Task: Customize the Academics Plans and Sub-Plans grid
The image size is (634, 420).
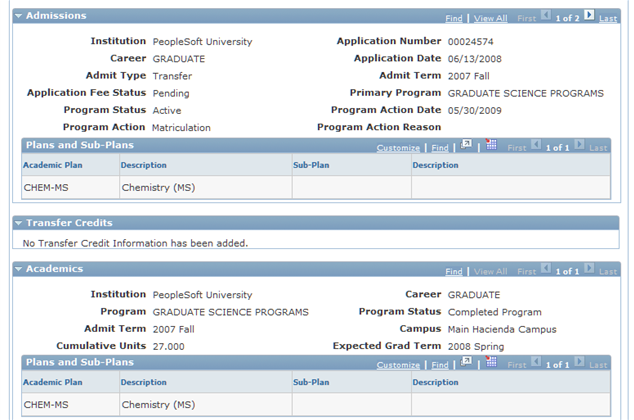Action: pyautogui.click(x=398, y=365)
